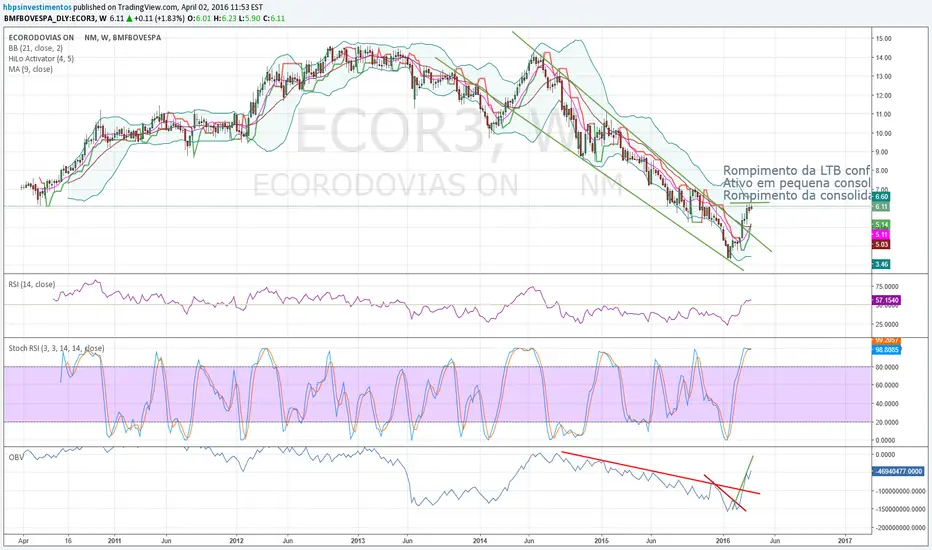Open the hbpsinvestimentos author profile link

pyautogui.click(x=38, y=7)
